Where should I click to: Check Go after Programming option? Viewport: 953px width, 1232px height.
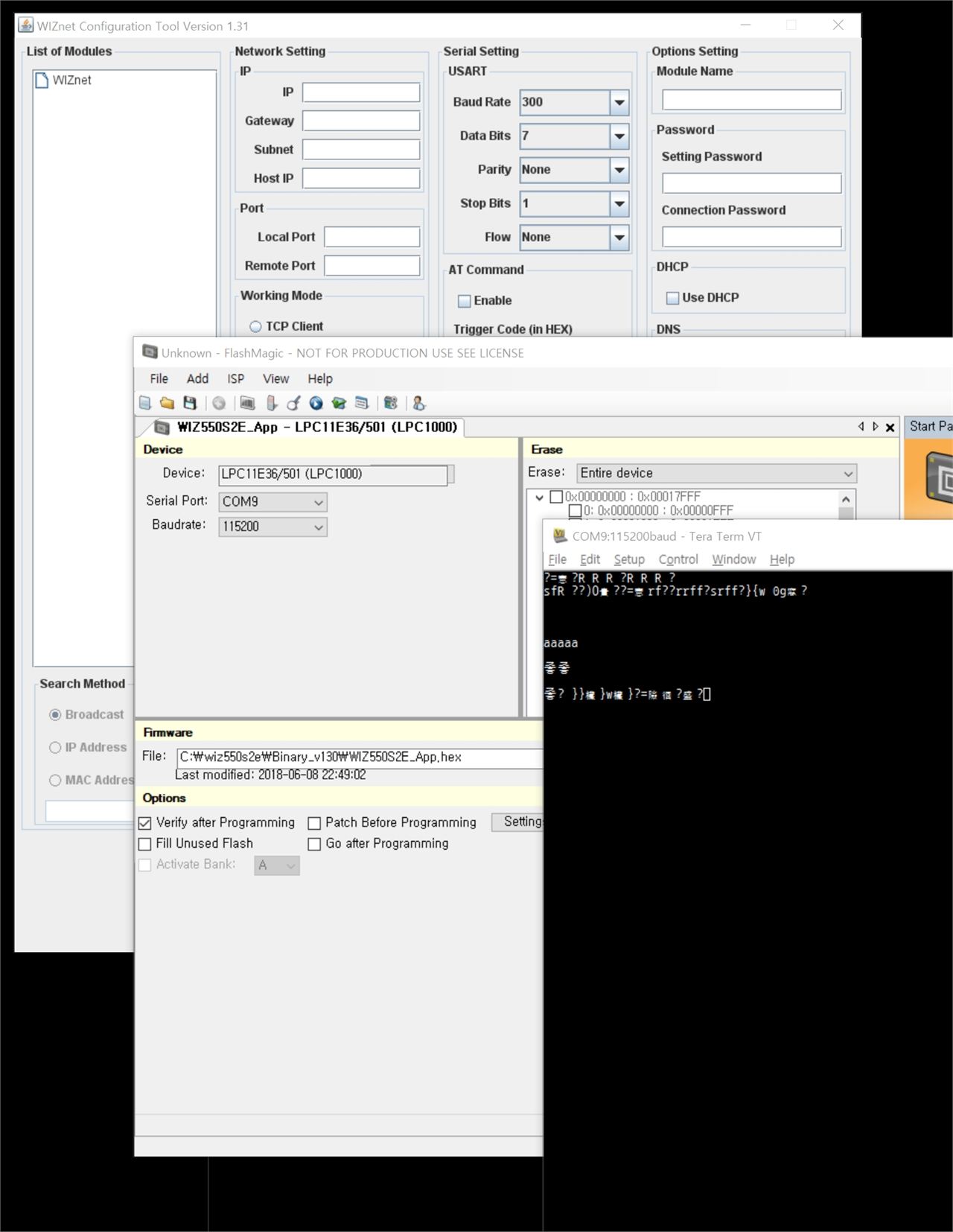(x=314, y=844)
